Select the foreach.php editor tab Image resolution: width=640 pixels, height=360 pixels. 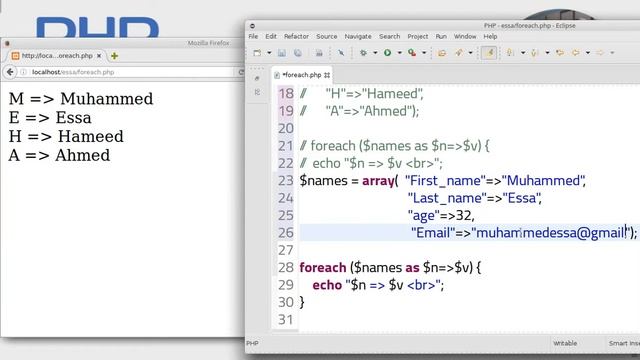[302, 75]
